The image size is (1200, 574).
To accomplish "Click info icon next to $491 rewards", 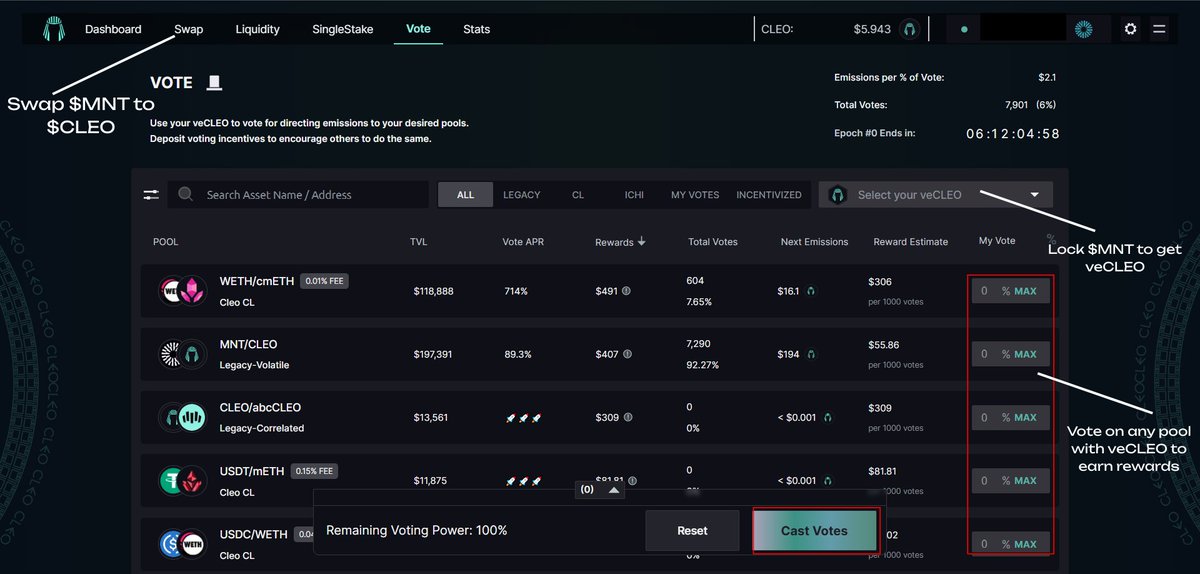I will 626,291.
